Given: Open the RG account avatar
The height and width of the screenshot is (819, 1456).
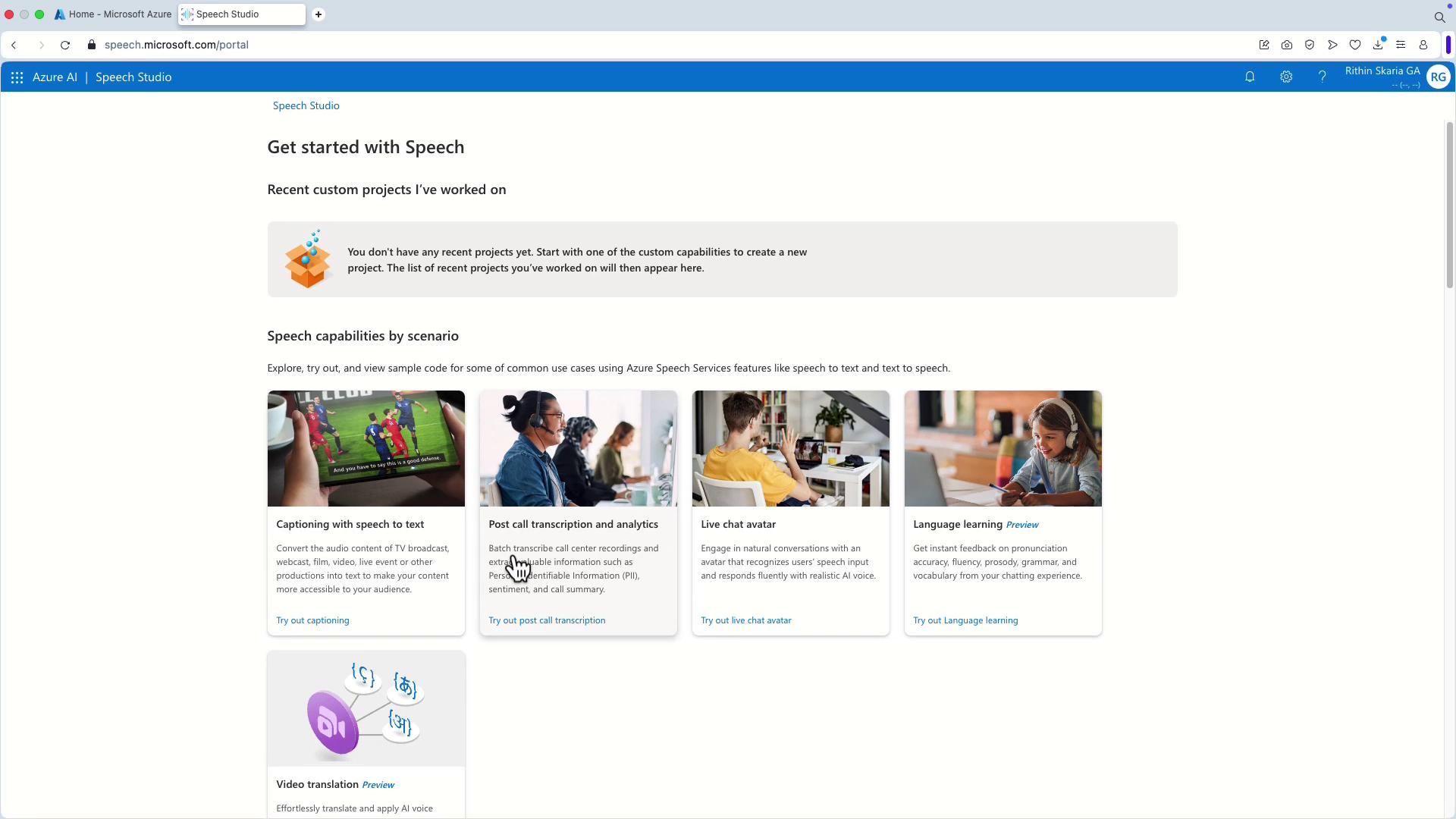Looking at the screenshot, I should (x=1438, y=77).
